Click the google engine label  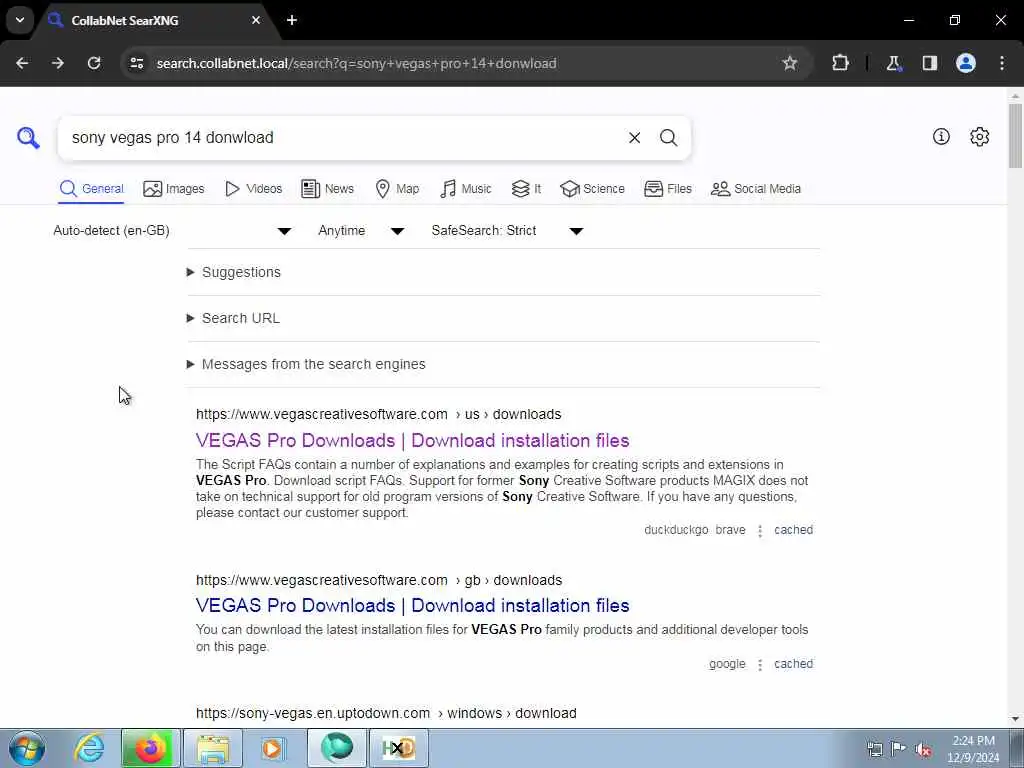coord(727,664)
